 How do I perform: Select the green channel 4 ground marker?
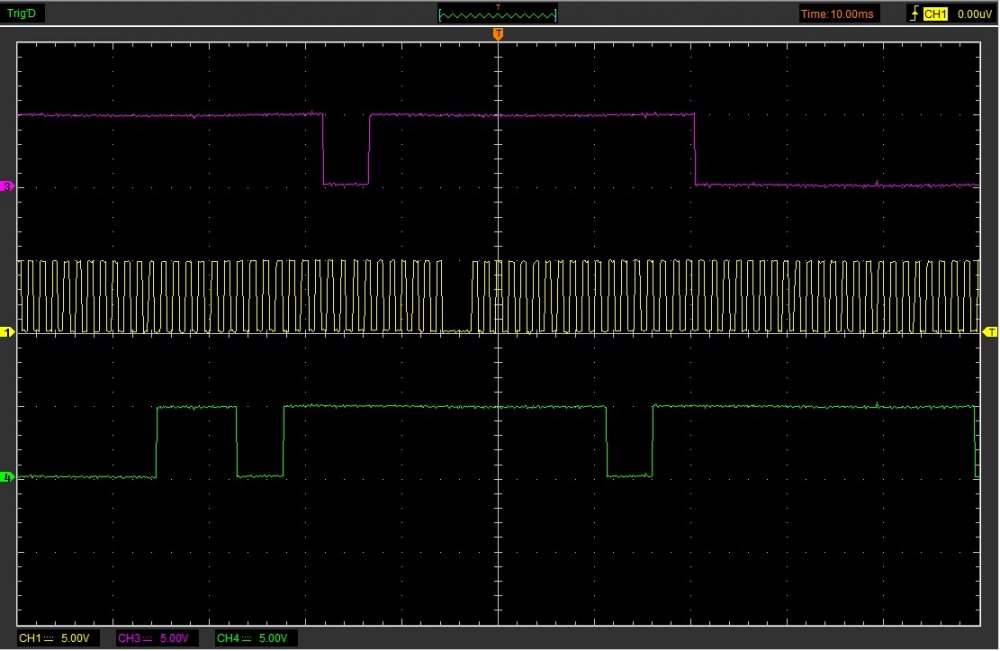click(7, 478)
